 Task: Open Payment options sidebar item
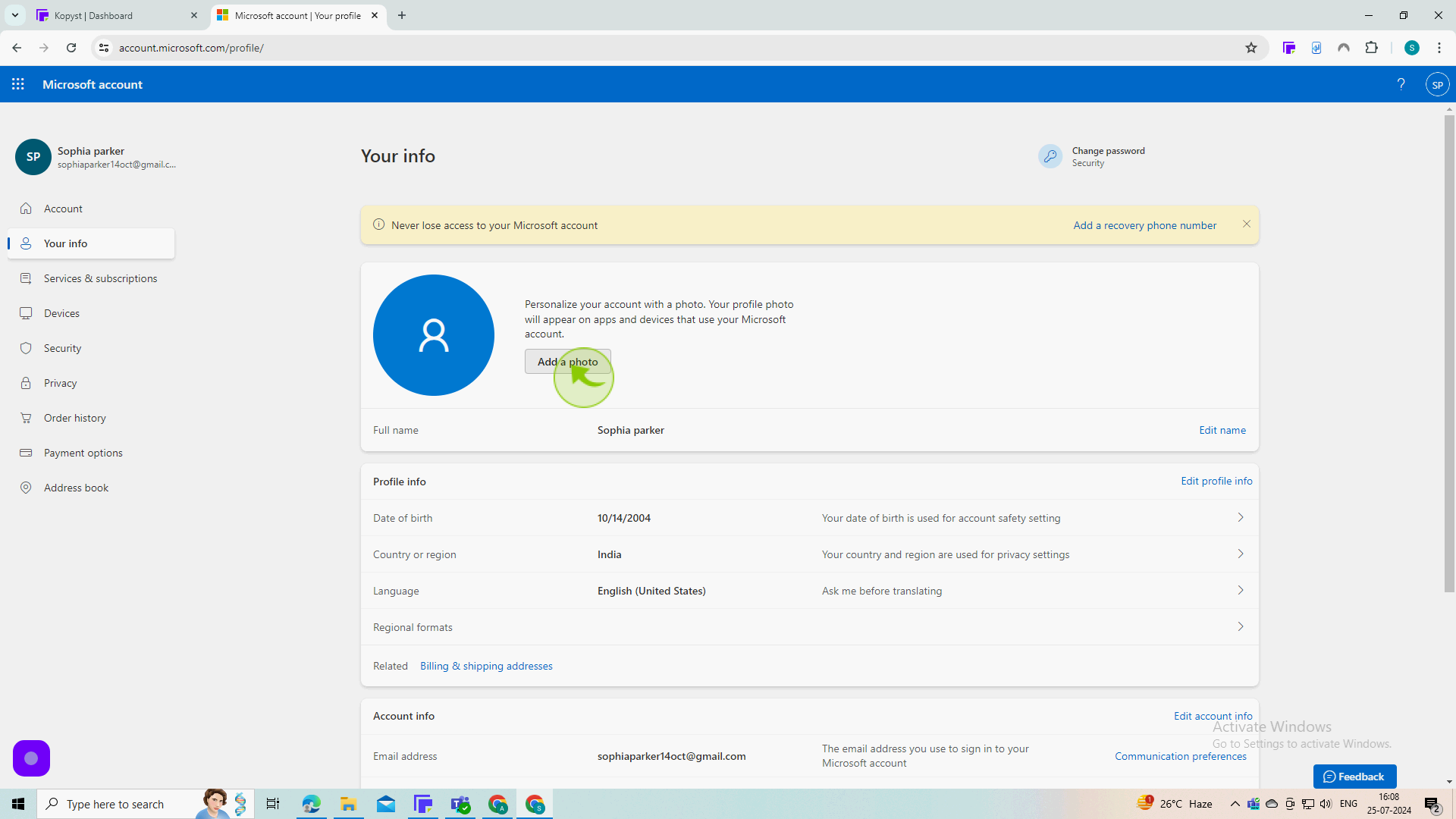[91, 453]
